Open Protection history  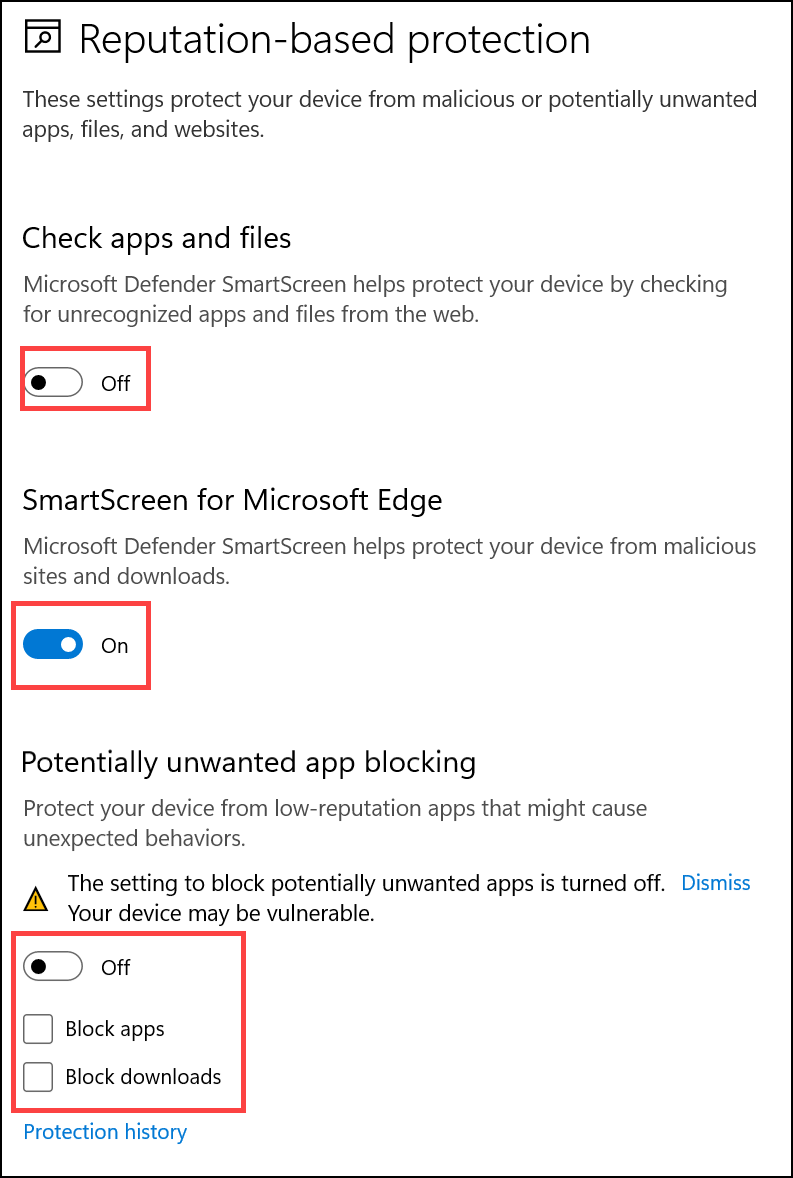104,1131
